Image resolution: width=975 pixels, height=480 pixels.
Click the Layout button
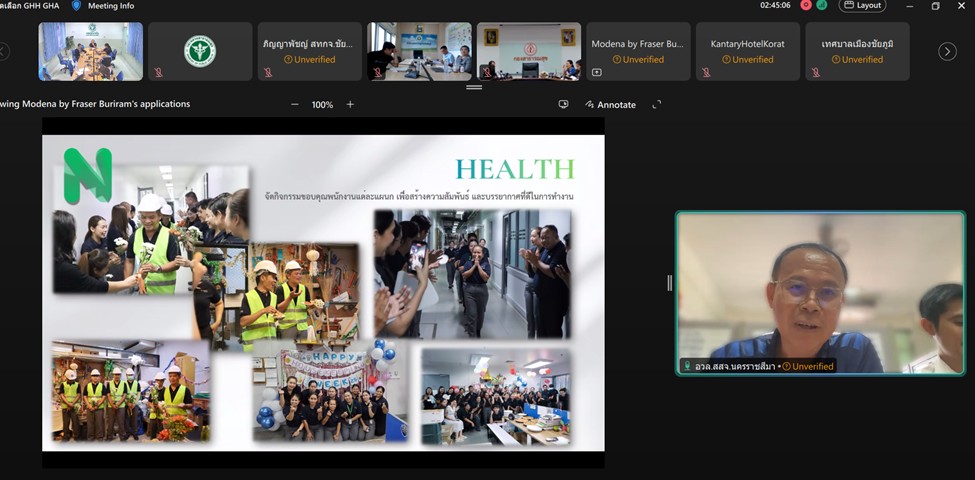pos(862,6)
